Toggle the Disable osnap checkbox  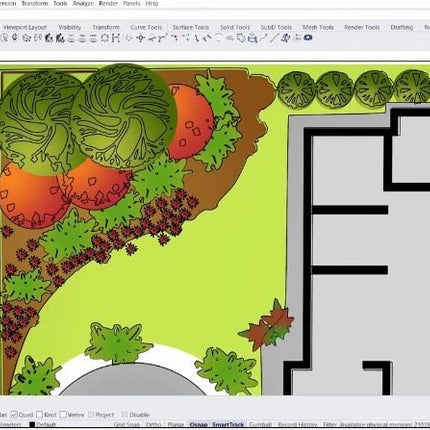point(125,415)
